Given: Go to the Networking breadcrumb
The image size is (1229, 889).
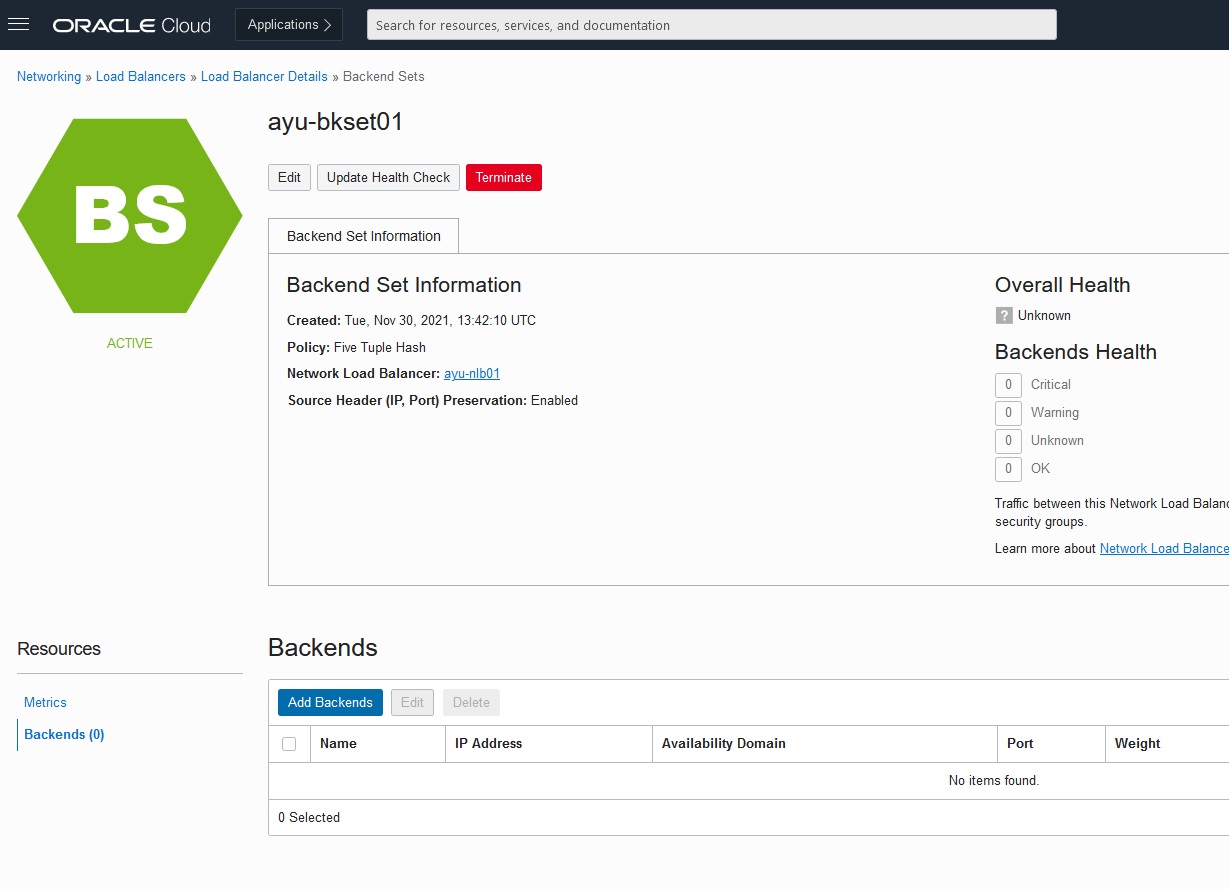Looking at the screenshot, I should (x=49, y=77).
